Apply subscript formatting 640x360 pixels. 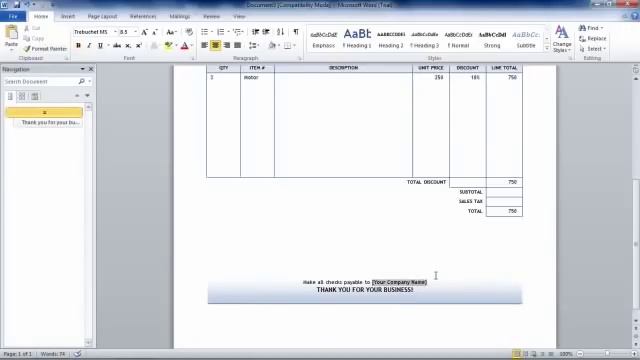click(x=128, y=45)
